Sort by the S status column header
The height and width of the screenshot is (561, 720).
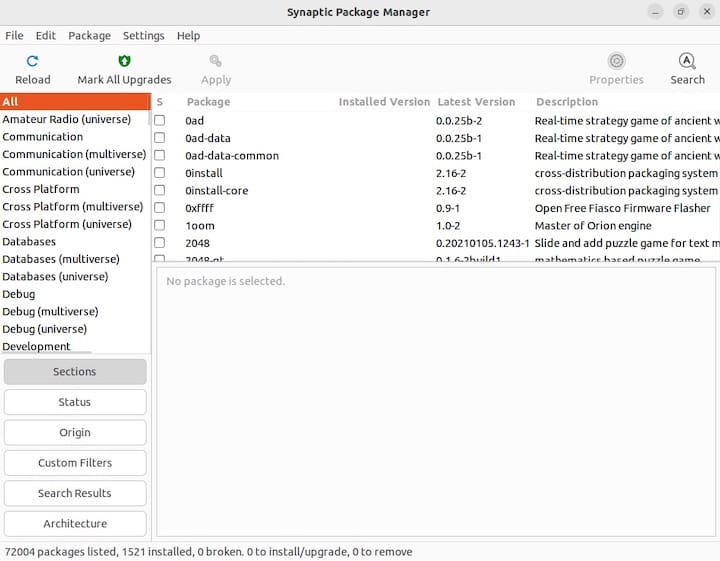(159, 101)
